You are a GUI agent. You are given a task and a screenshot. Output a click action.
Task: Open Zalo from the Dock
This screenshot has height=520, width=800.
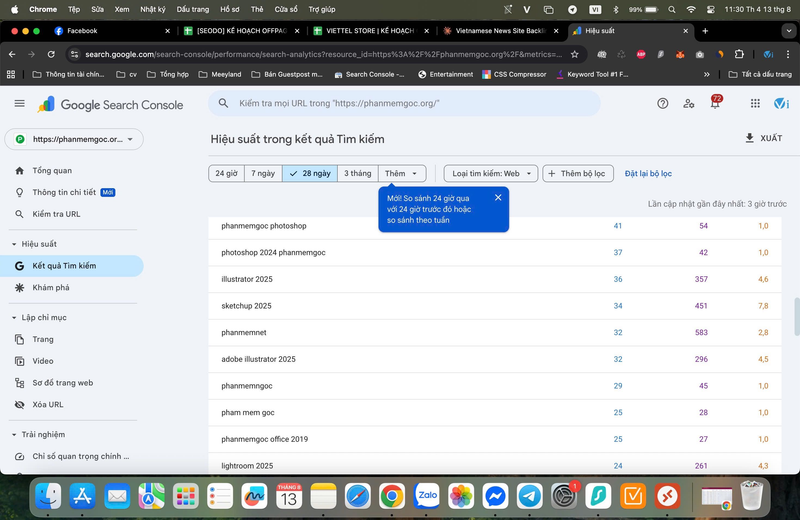click(427, 496)
